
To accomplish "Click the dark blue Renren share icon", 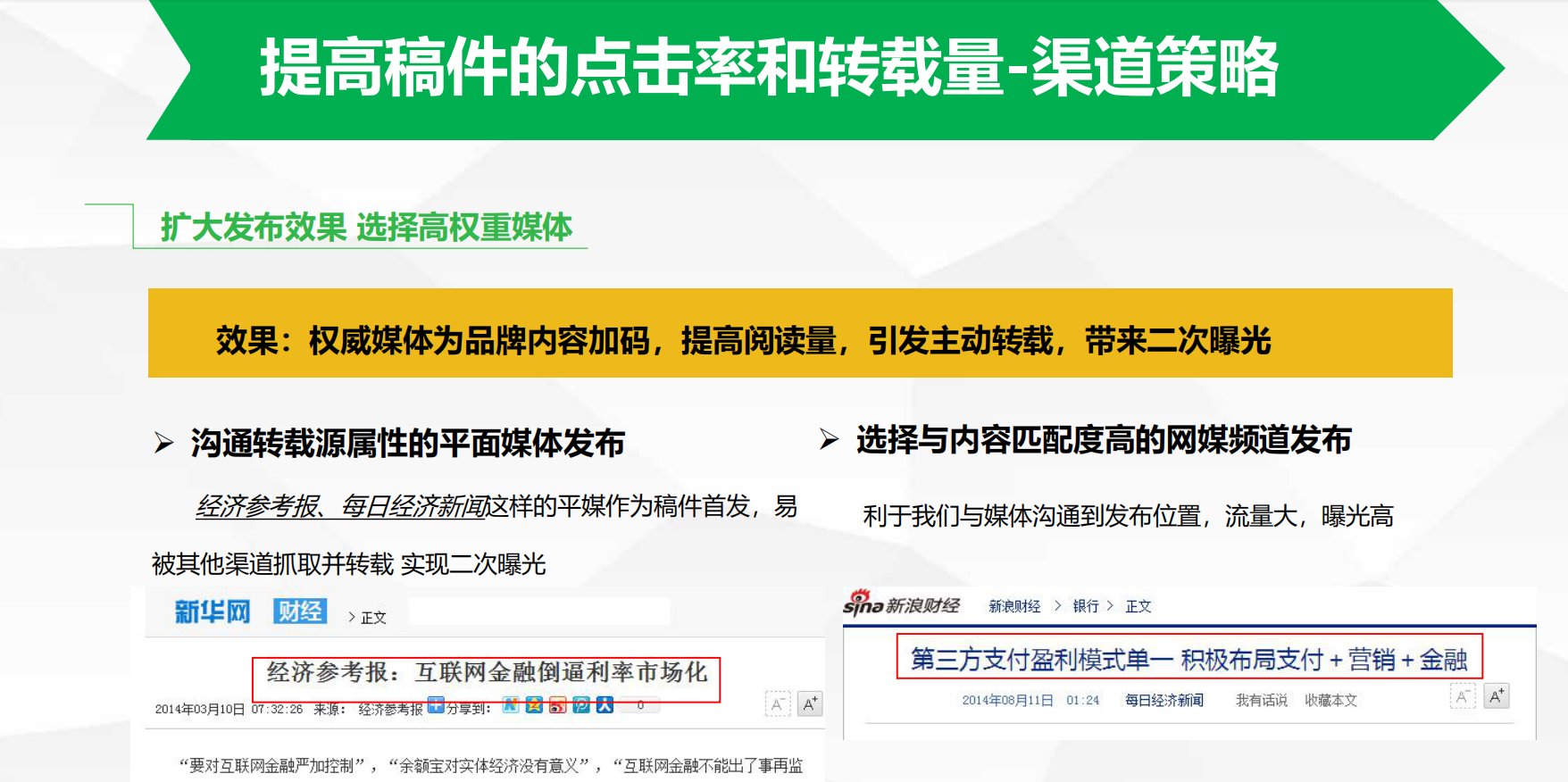I will [605, 705].
